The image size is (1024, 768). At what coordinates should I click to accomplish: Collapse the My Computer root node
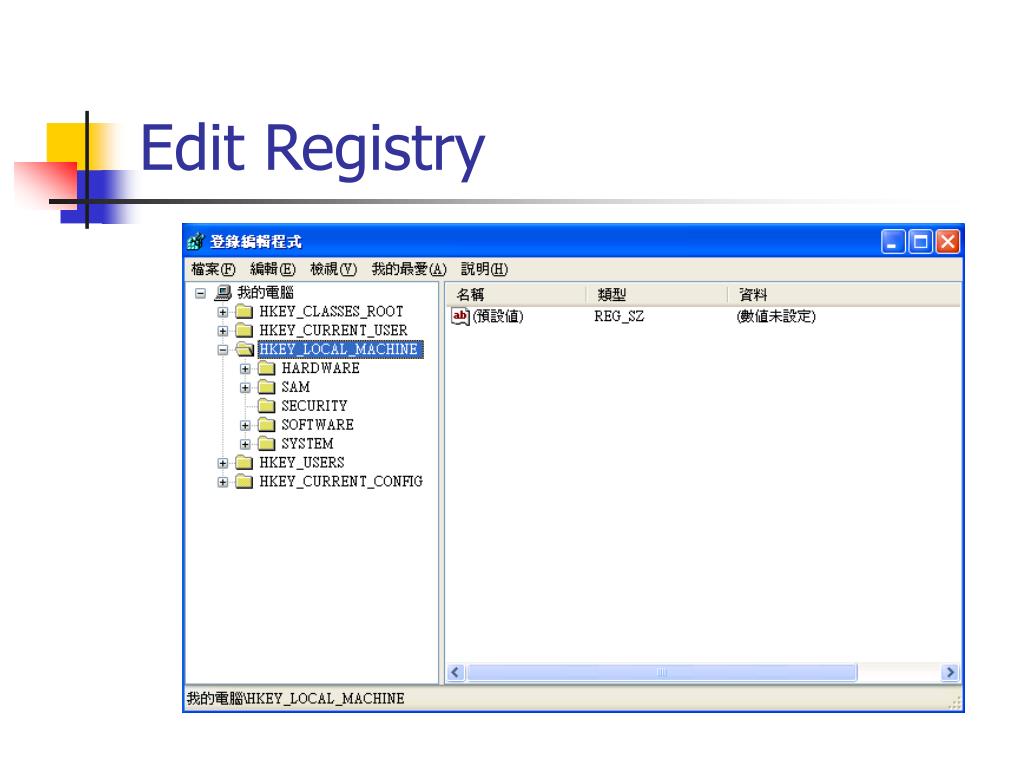click(x=200, y=293)
